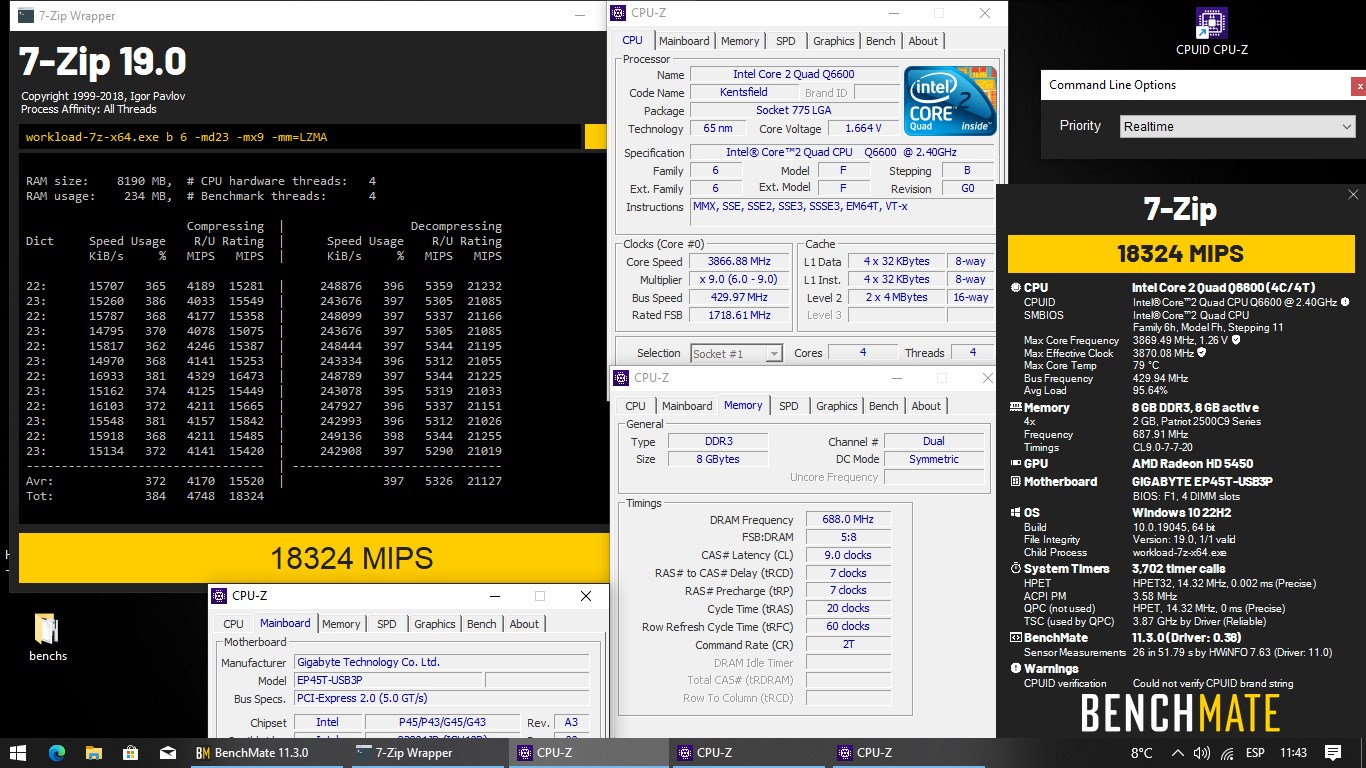The image size is (1366, 768).
Task: Click the Code Name value Kentsfield
Action: coord(743,93)
